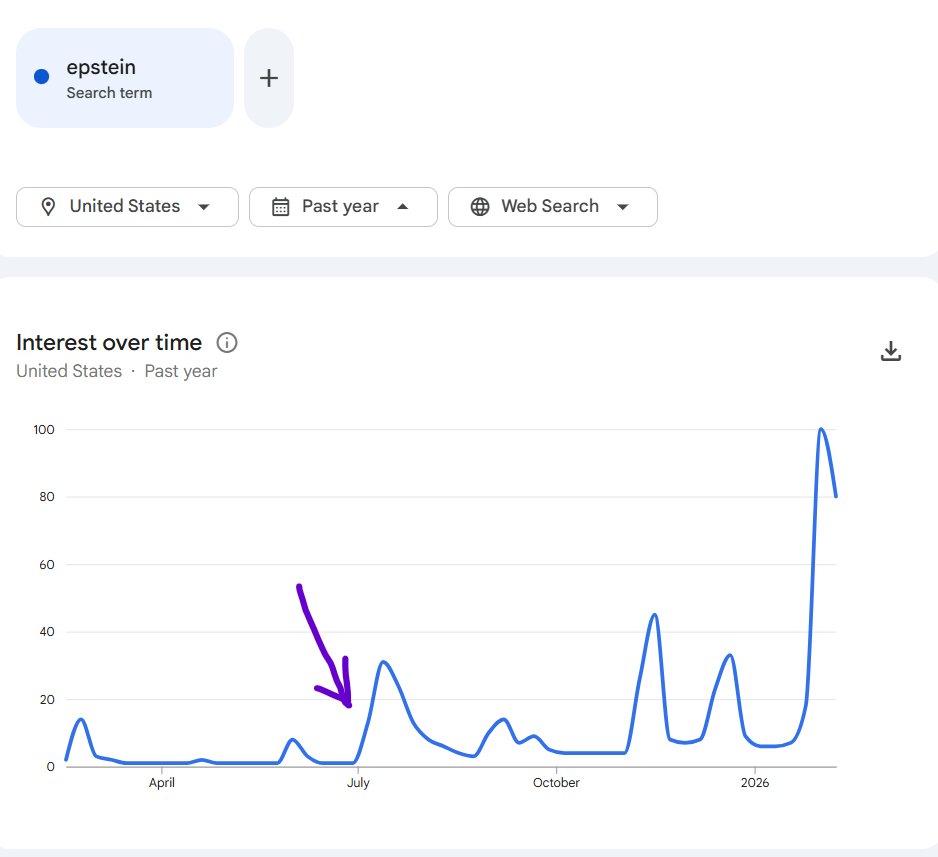Click the blue dot on the epstein search chip
This screenshot has height=857, width=938.
coord(40,76)
